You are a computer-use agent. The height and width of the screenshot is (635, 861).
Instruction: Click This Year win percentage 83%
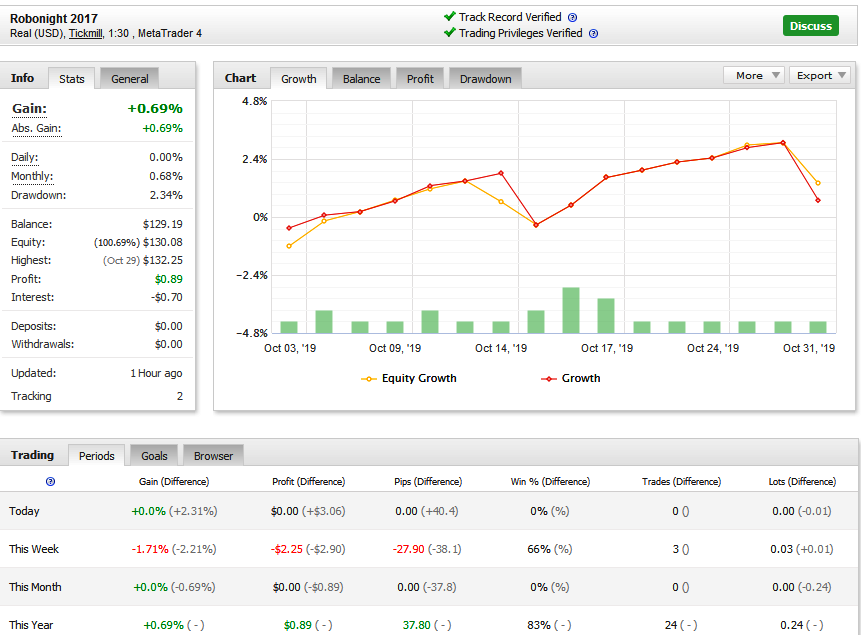click(x=539, y=625)
